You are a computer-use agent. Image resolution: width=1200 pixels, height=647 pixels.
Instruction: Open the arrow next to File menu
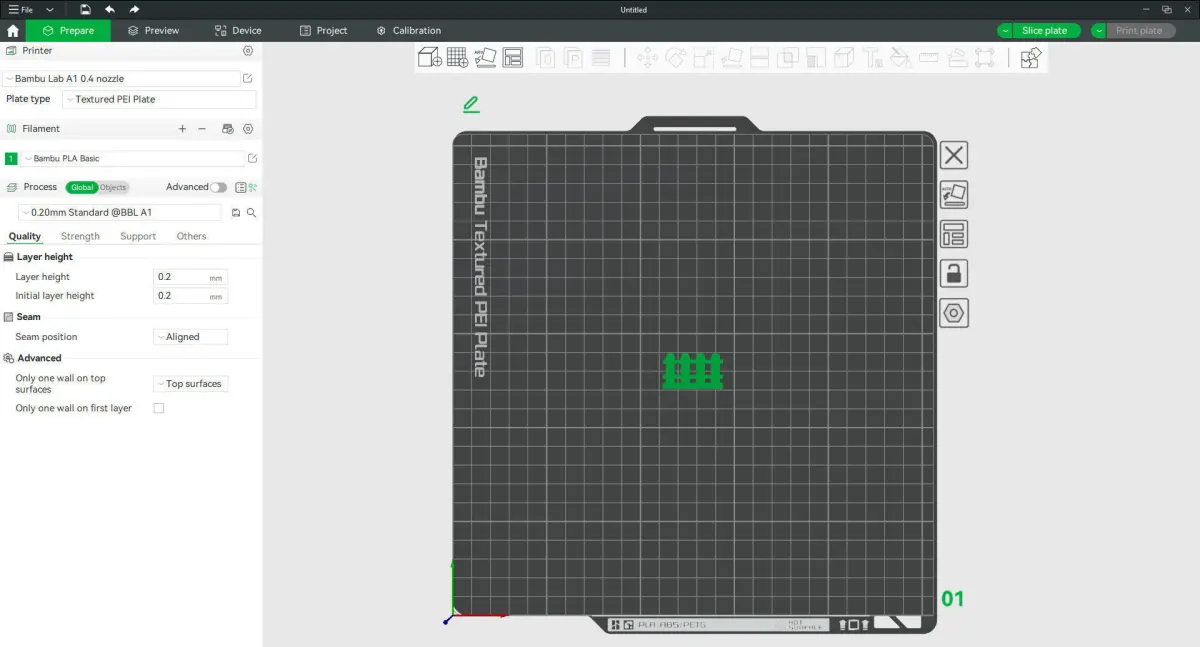coord(50,9)
